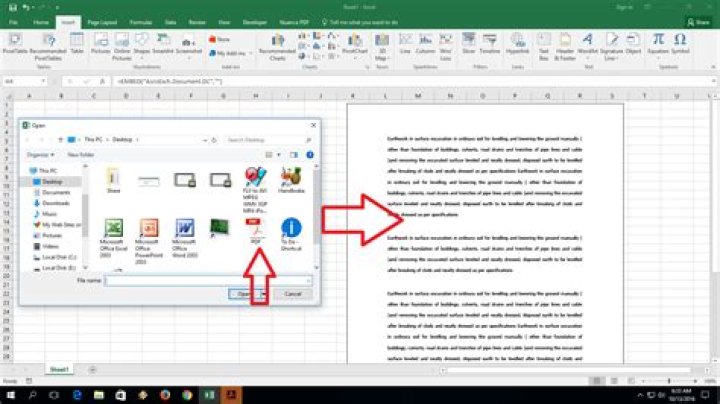This screenshot has height=404, width=720.
Task: Click the Search Desktop box
Action: click(269, 140)
